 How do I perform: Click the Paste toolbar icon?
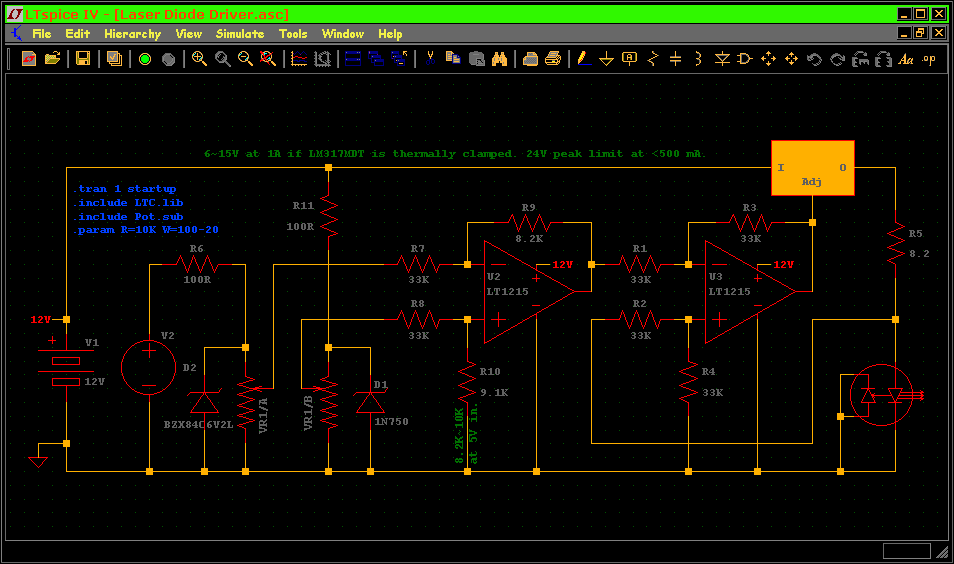477,58
